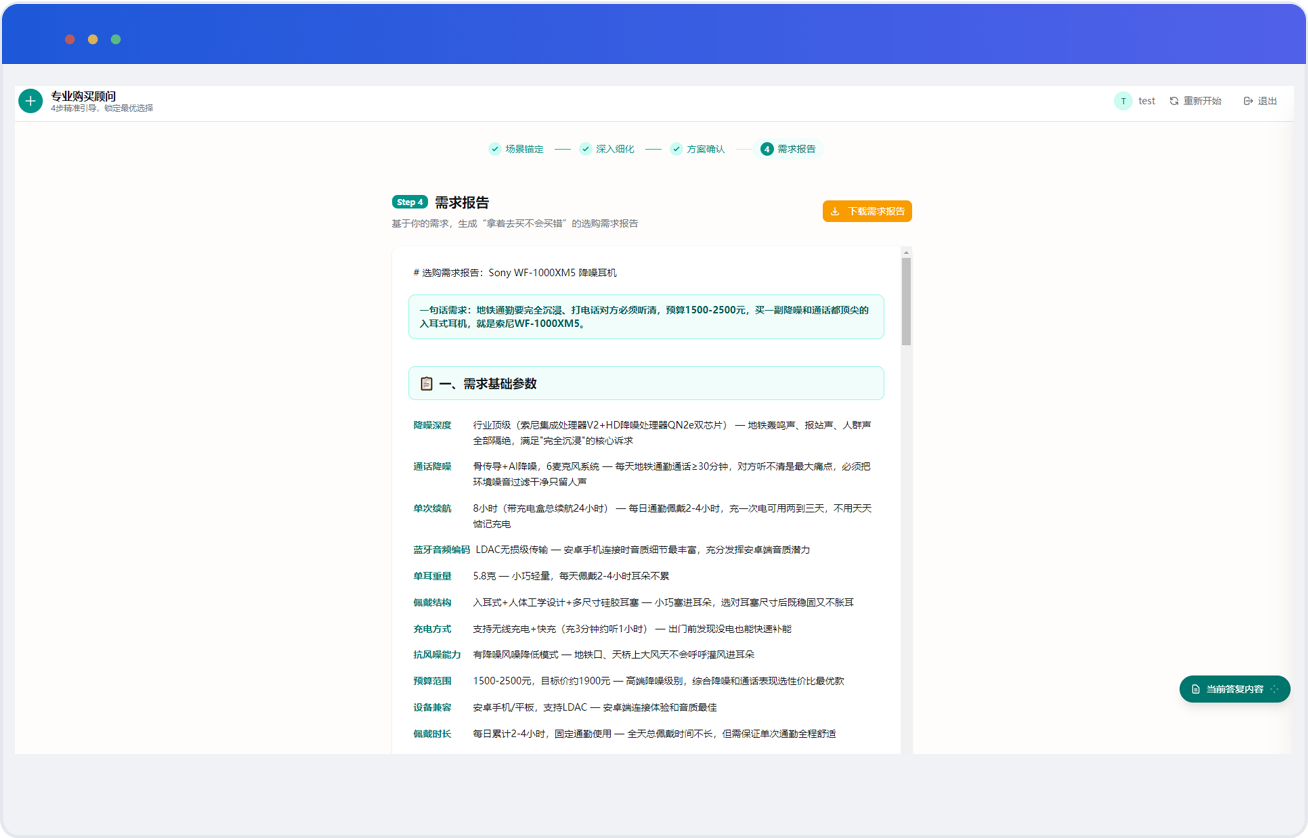
Task: Click the 需求报告 page heading
Action: pyautogui.click(x=462, y=202)
